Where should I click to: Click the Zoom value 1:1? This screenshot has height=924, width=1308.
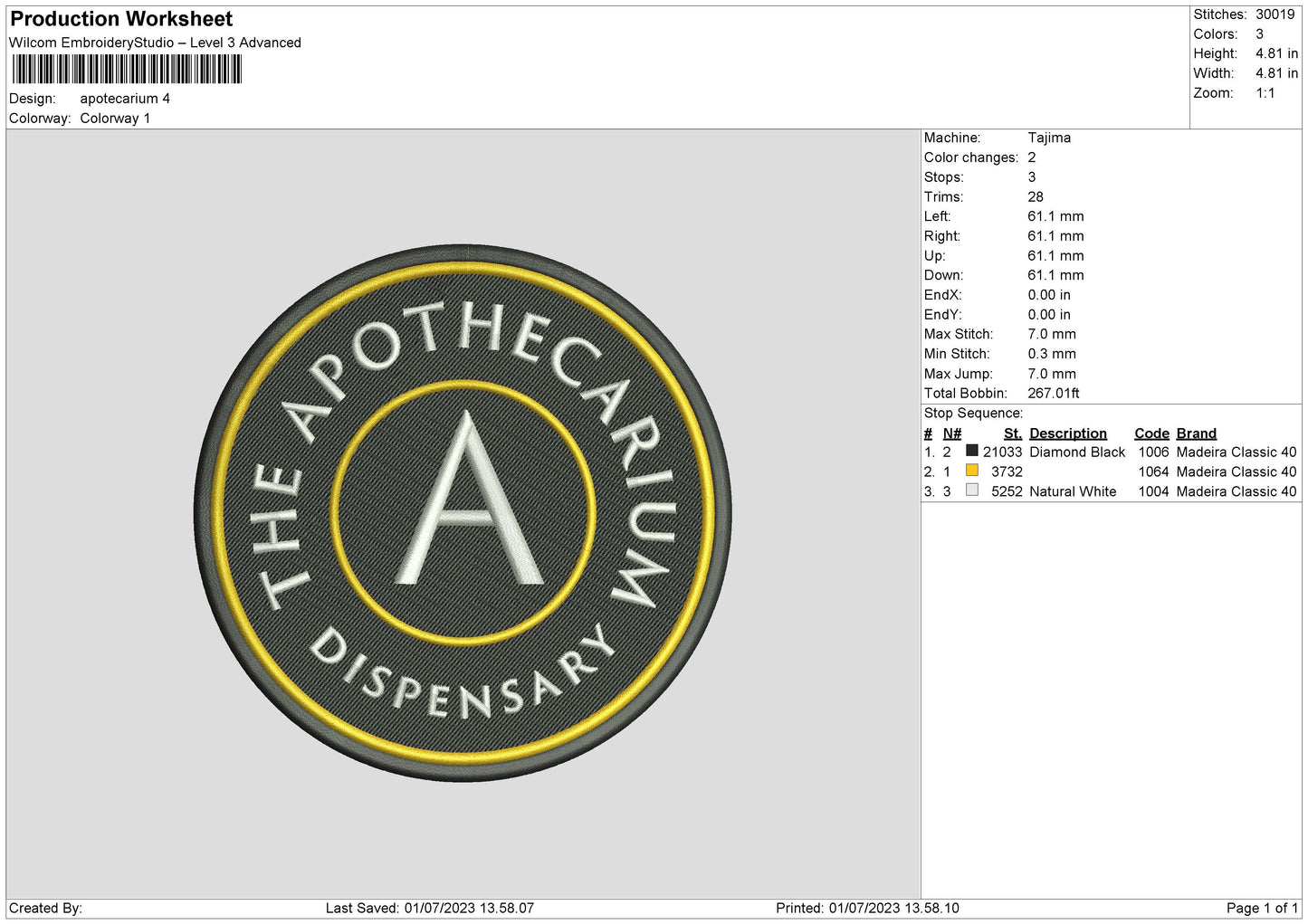pos(1265,93)
